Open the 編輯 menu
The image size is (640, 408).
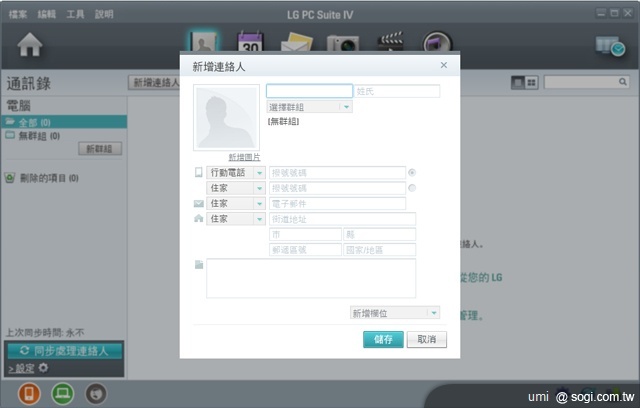(46, 14)
